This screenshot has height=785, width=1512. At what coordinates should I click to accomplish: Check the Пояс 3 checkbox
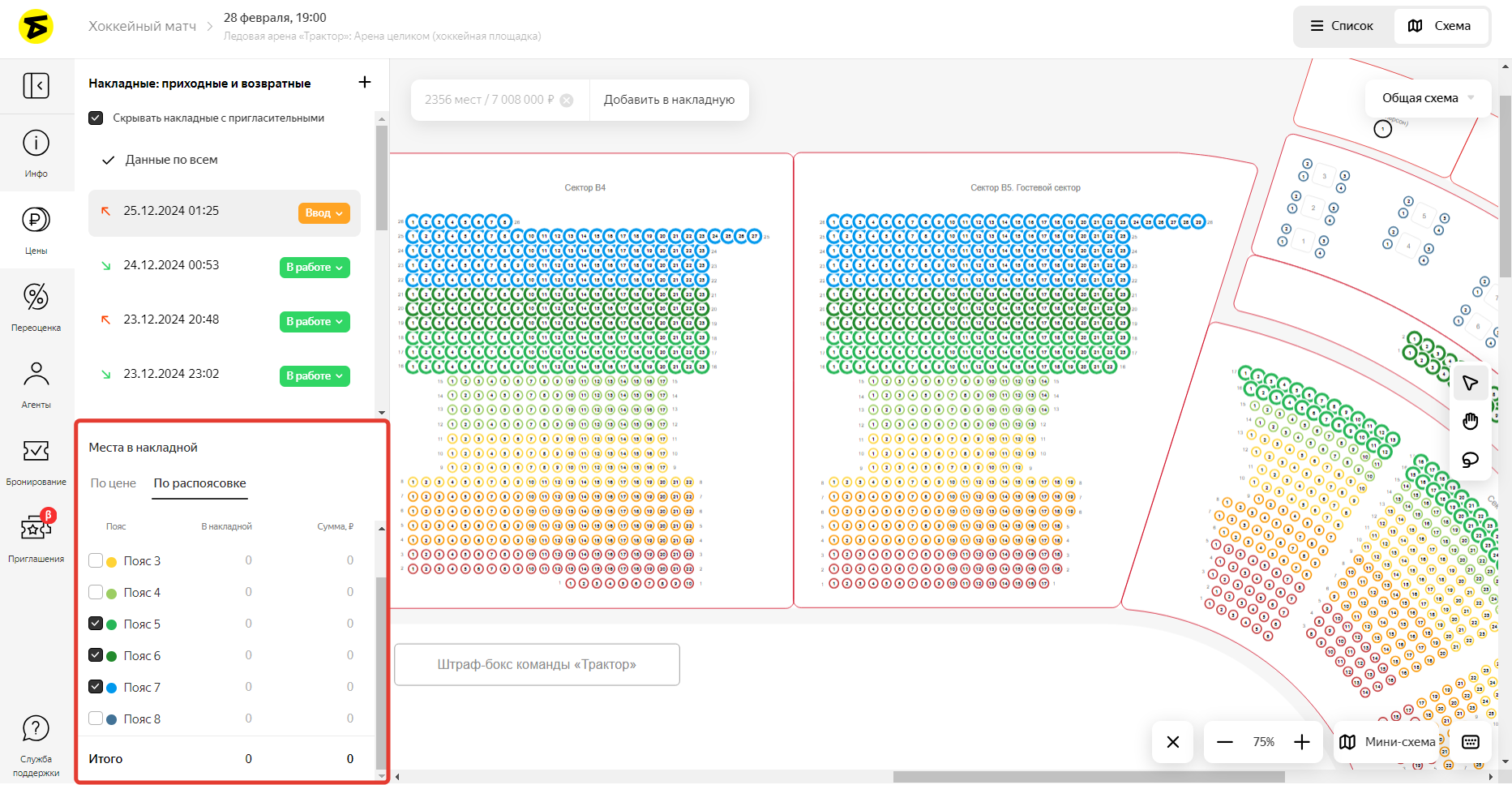click(x=96, y=560)
